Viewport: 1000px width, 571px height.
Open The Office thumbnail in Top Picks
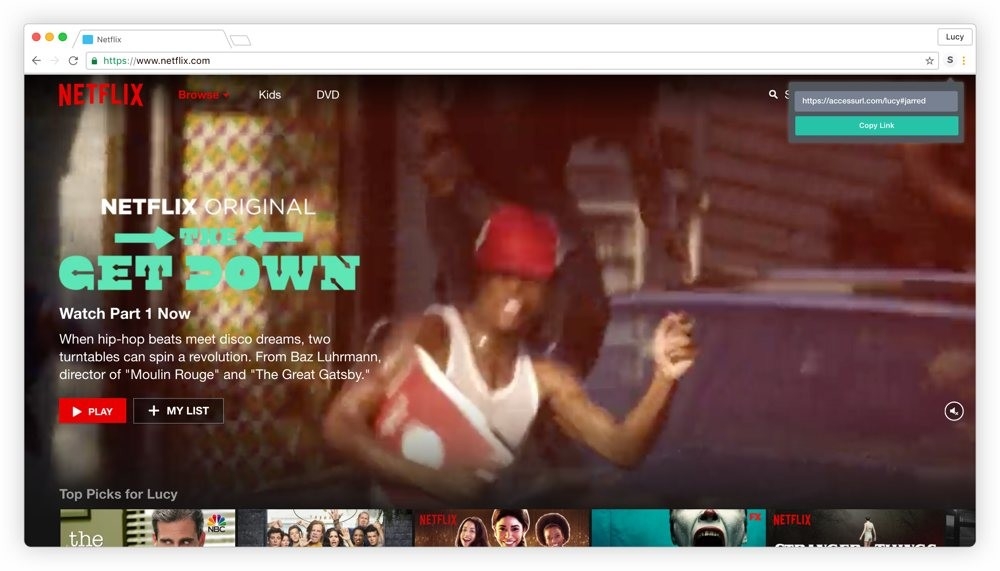coord(147,528)
